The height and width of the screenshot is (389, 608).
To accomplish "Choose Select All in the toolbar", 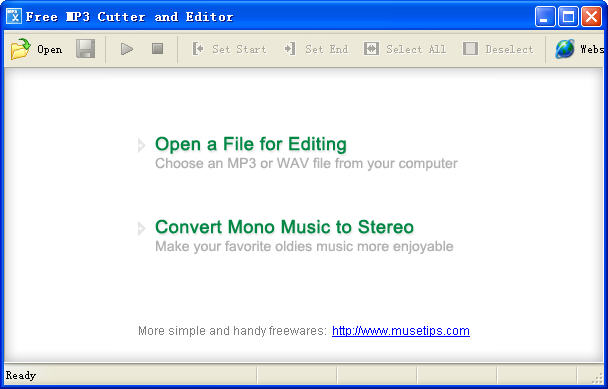I will (x=405, y=49).
